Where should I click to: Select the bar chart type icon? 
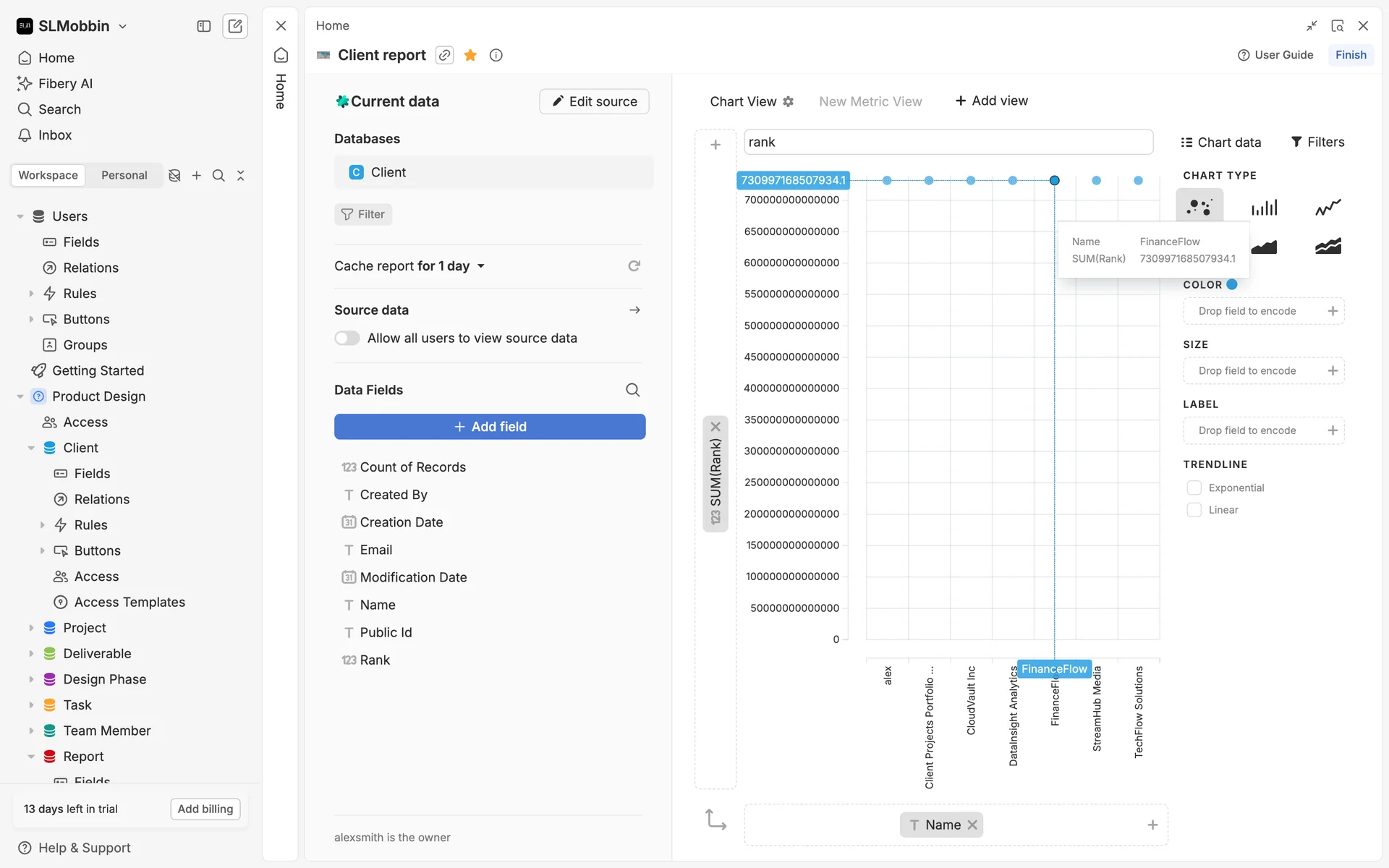click(x=1264, y=208)
